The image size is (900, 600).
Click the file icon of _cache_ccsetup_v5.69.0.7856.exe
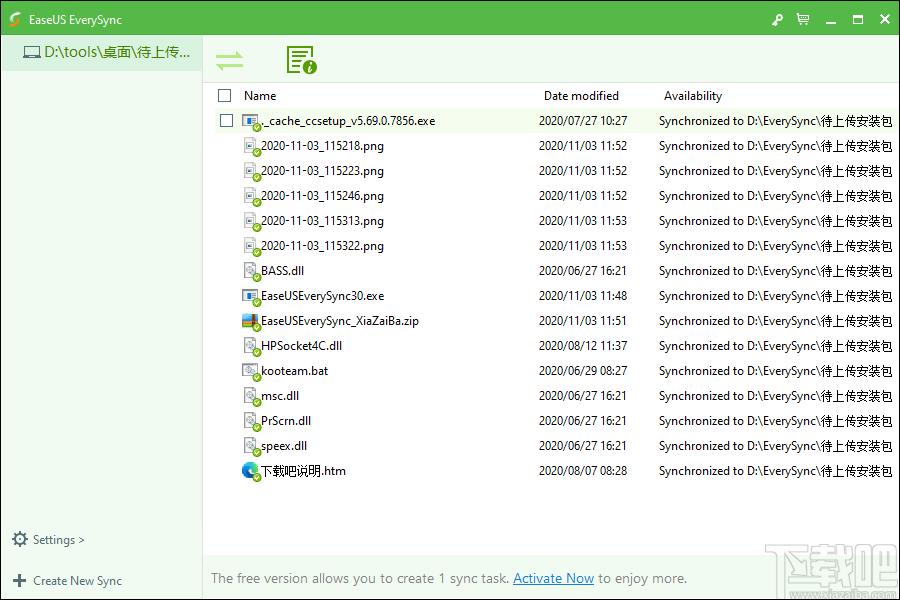click(x=251, y=122)
